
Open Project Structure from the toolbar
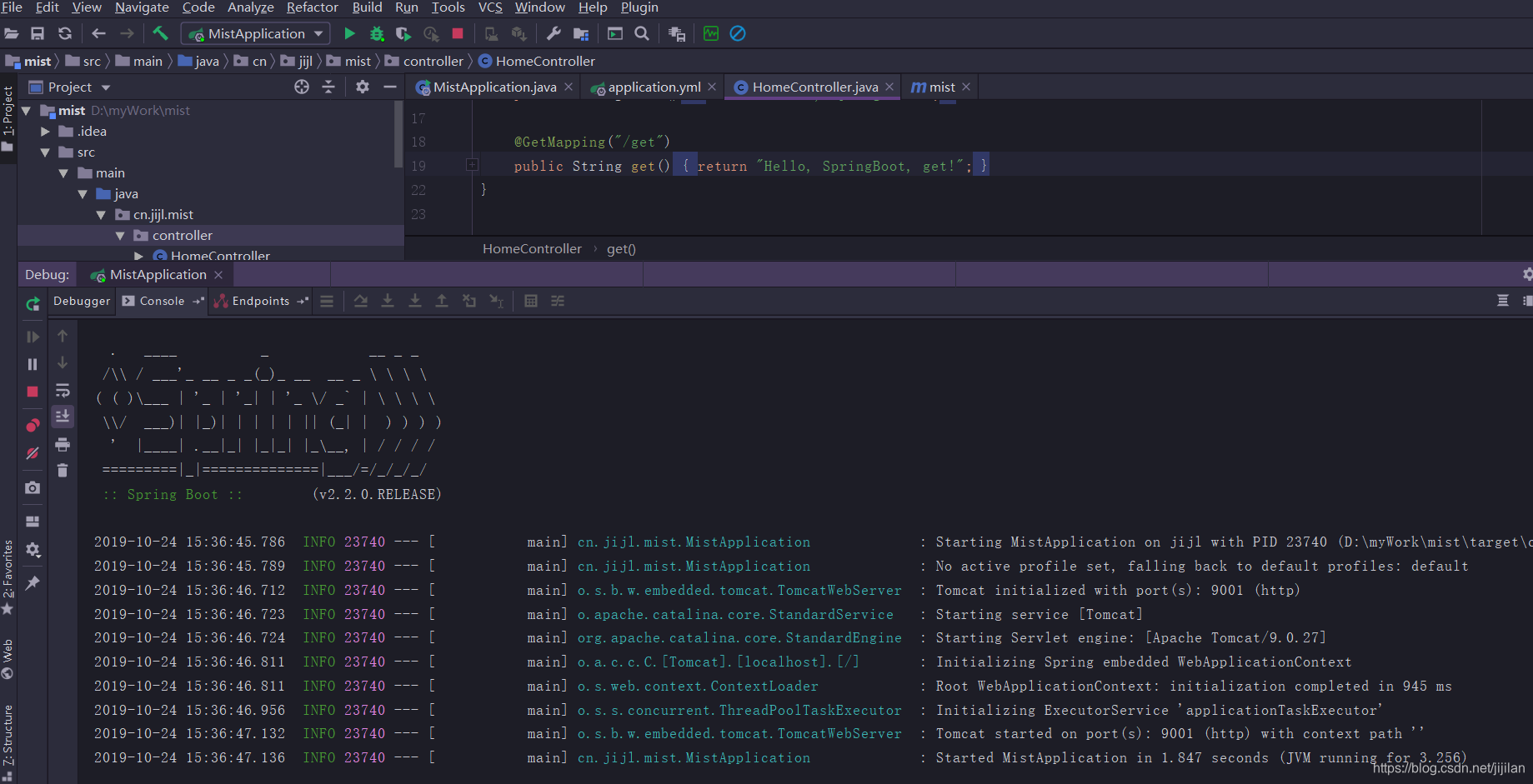[581, 34]
